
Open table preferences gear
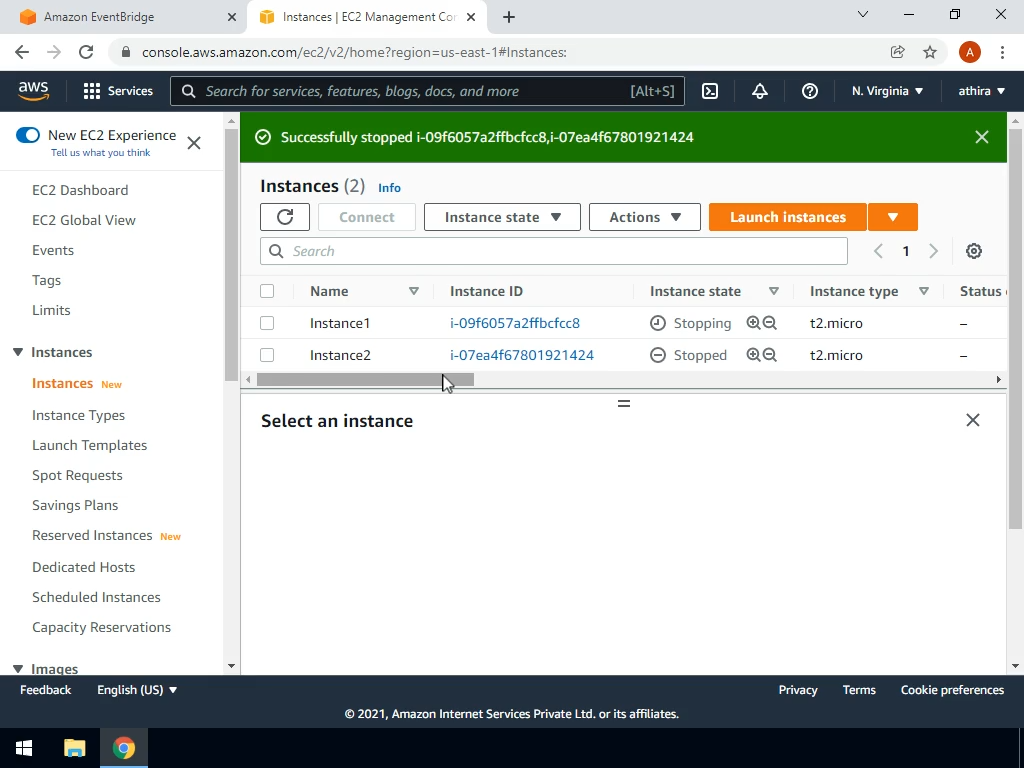[x=974, y=251]
